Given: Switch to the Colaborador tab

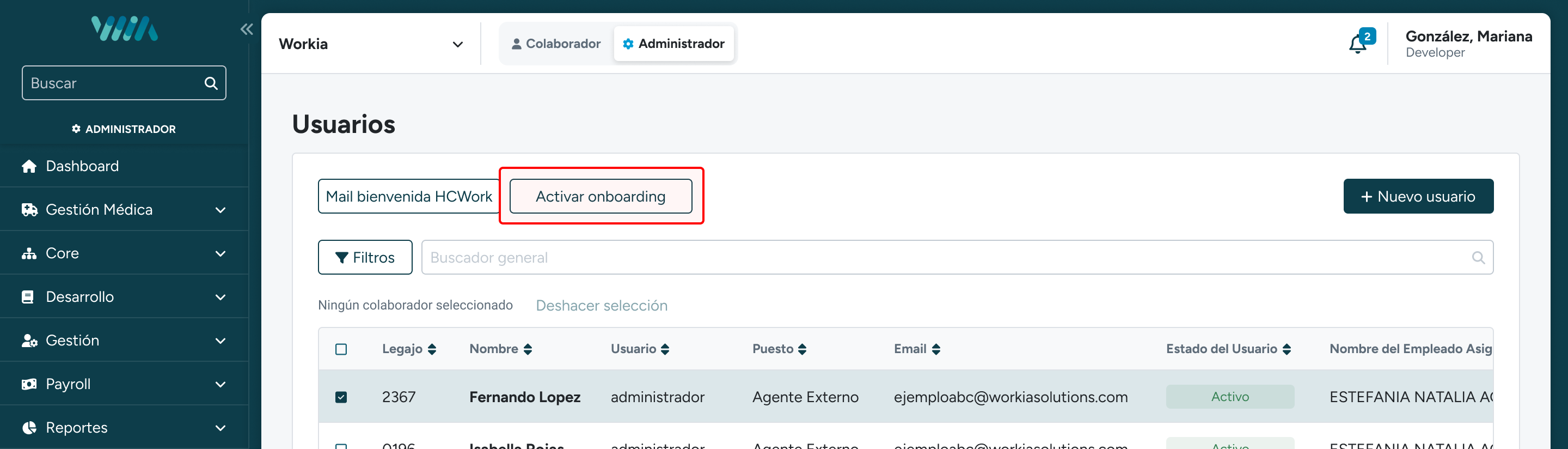Looking at the screenshot, I should [x=556, y=44].
